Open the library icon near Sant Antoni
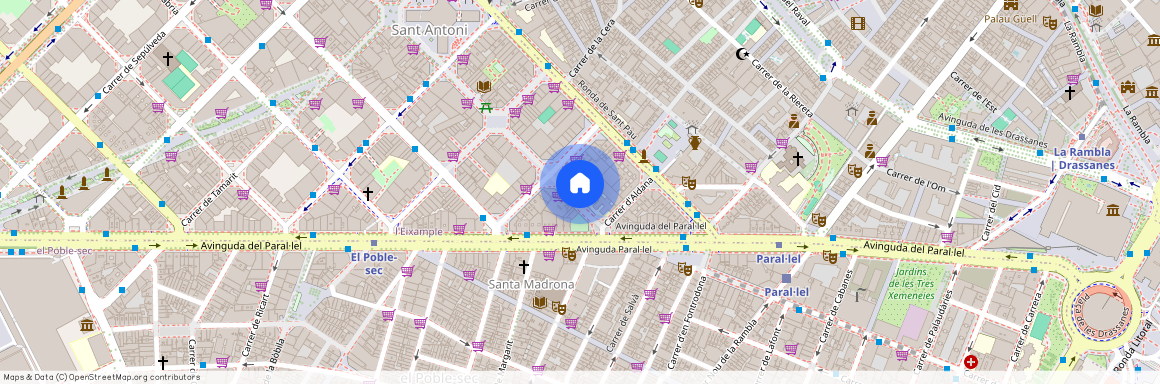Image resolution: width=1160 pixels, height=384 pixels. (484, 87)
